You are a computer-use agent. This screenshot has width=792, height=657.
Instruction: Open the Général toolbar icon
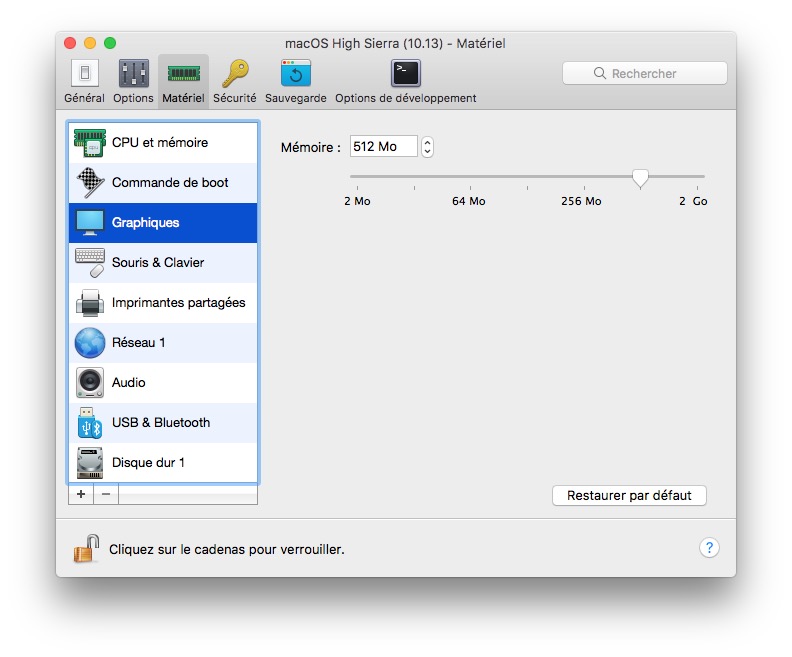click(x=84, y=73)
